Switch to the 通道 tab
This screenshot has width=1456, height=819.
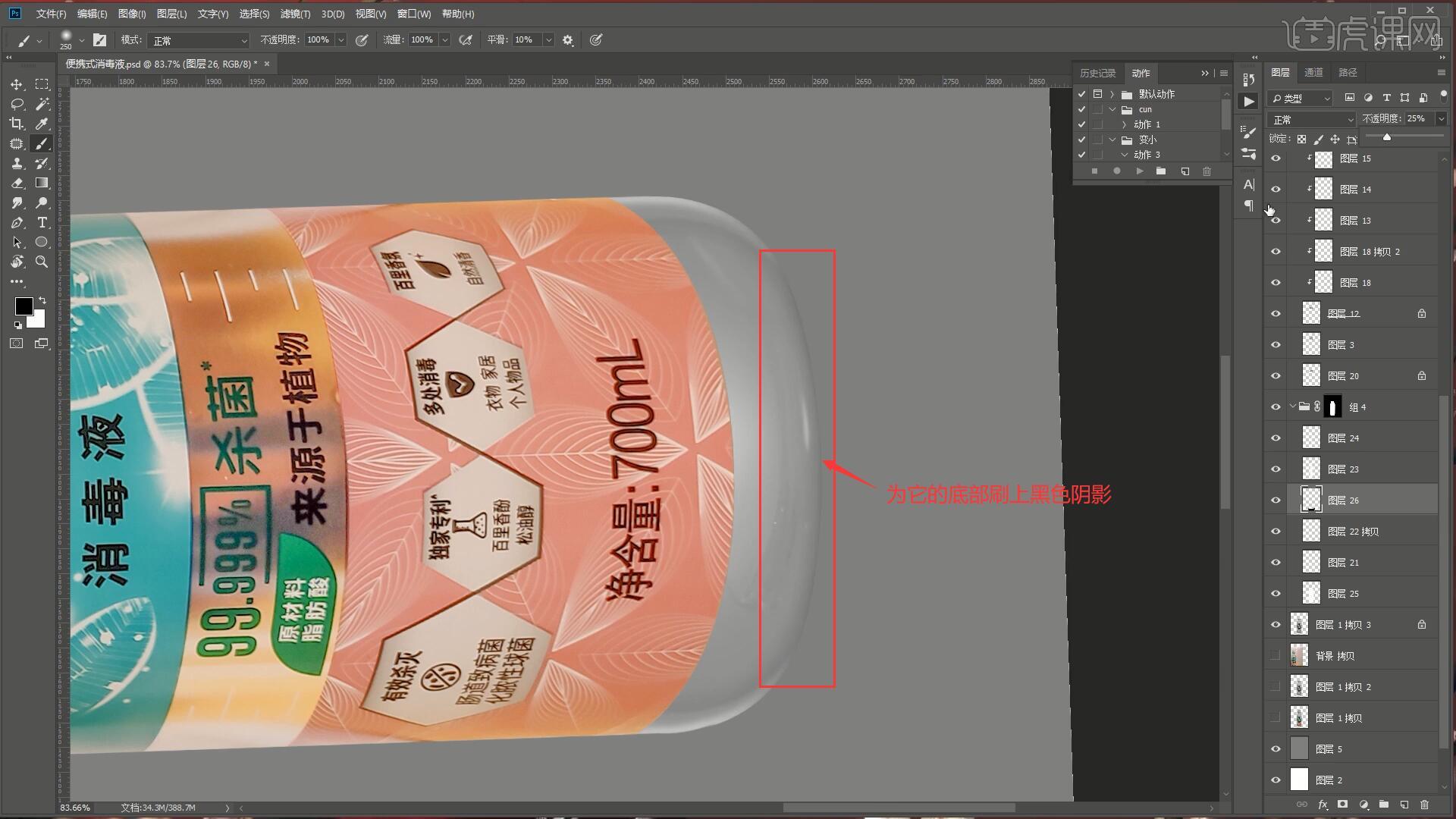(x=1313, y=72)
